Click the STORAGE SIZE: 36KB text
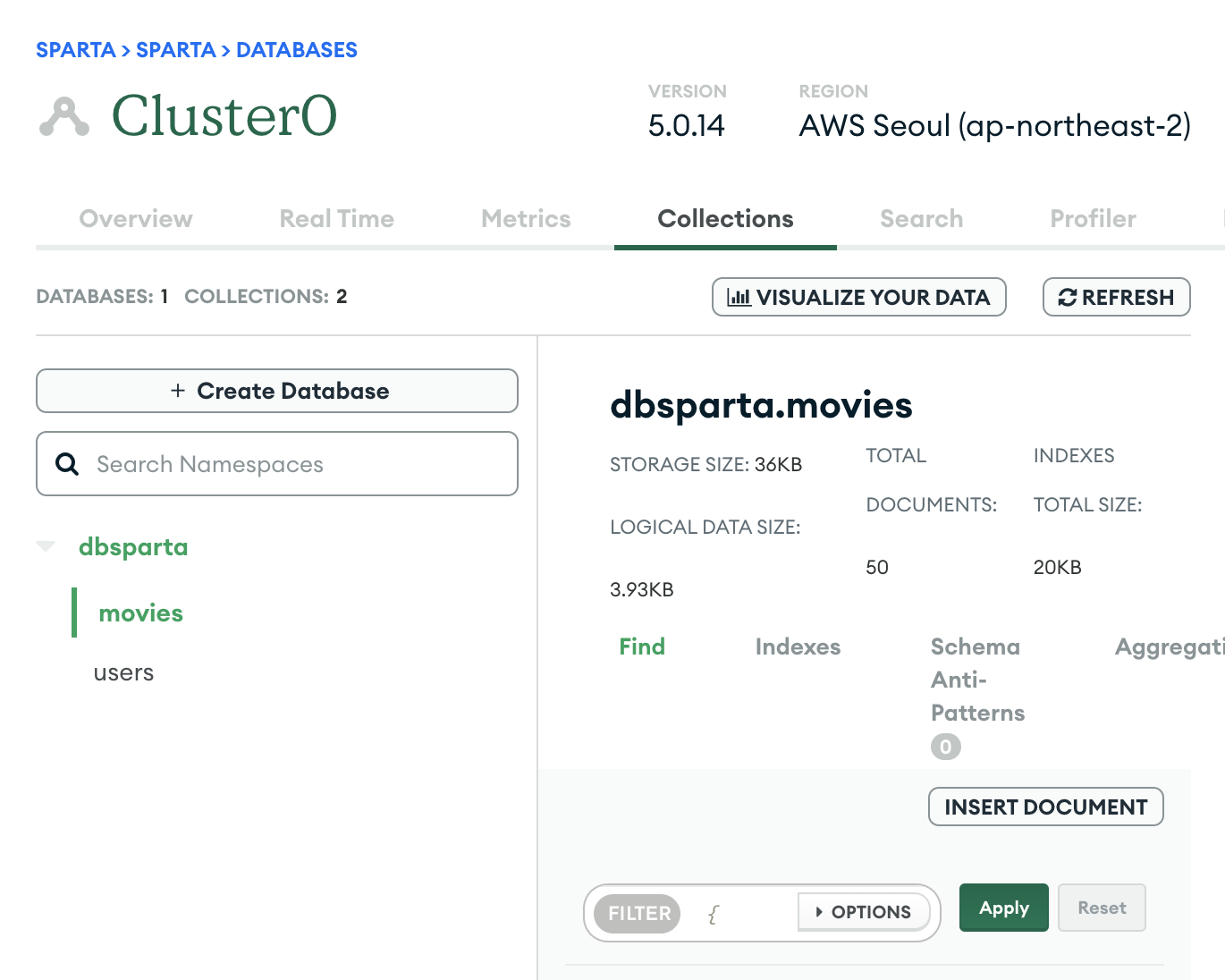 click(x=706, y=464)
